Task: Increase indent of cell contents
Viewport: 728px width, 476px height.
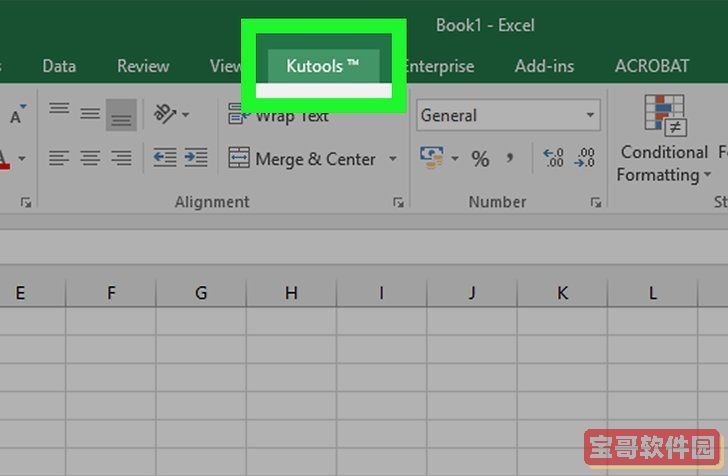Action: click(195, 158)
